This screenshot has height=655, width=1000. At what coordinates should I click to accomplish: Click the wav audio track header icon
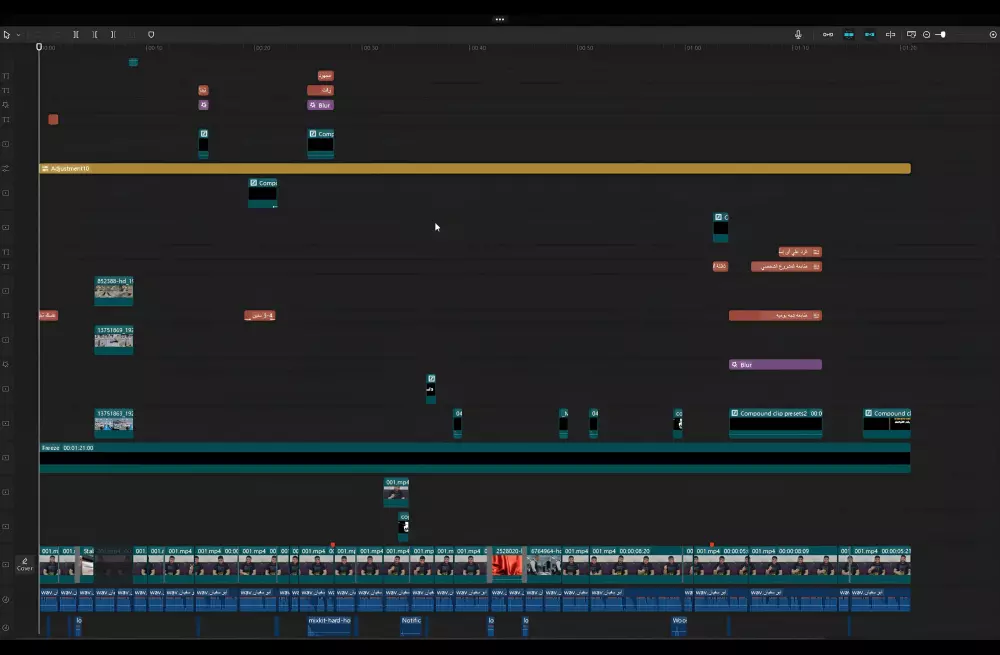[6, 600]
